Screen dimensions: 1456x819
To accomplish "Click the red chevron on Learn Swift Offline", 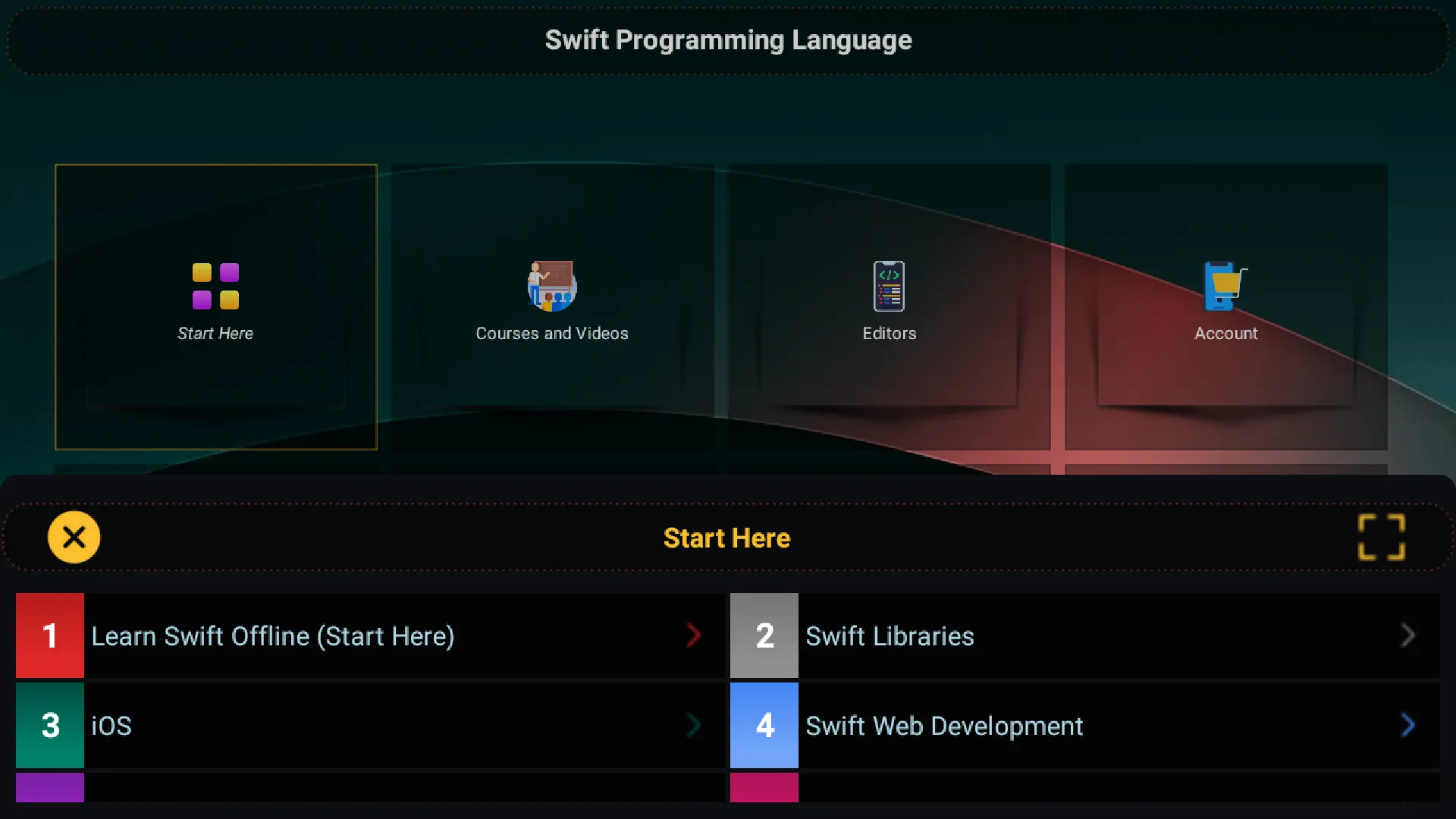I will [x=693, y=635].
